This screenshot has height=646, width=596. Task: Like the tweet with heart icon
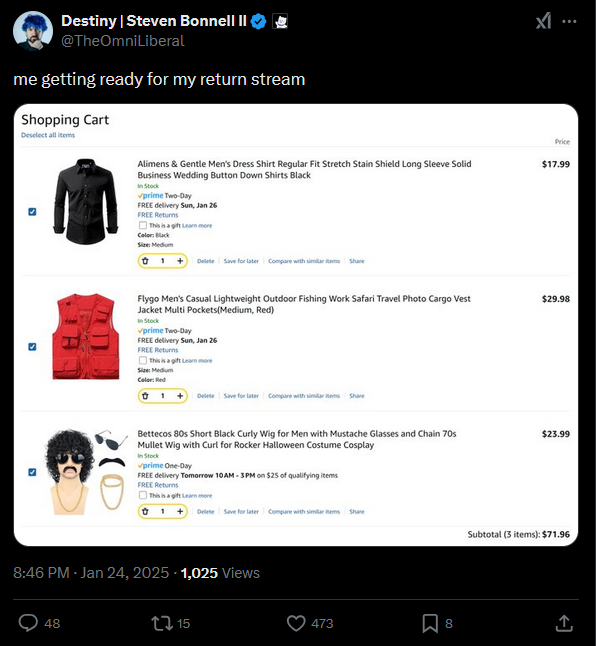(296, 623)
